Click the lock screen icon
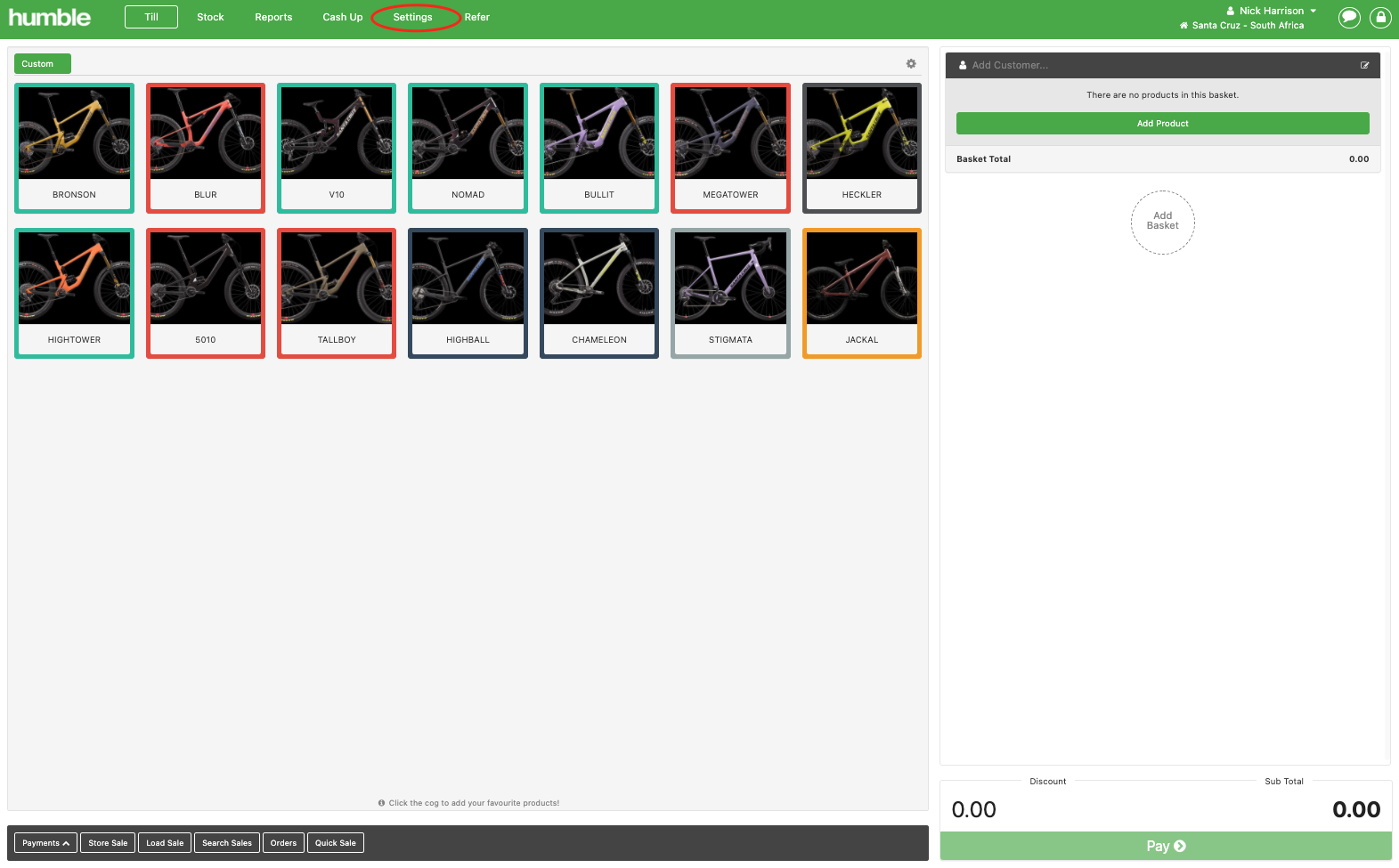Screen dimensions: 1399x868 point(1381,17)
